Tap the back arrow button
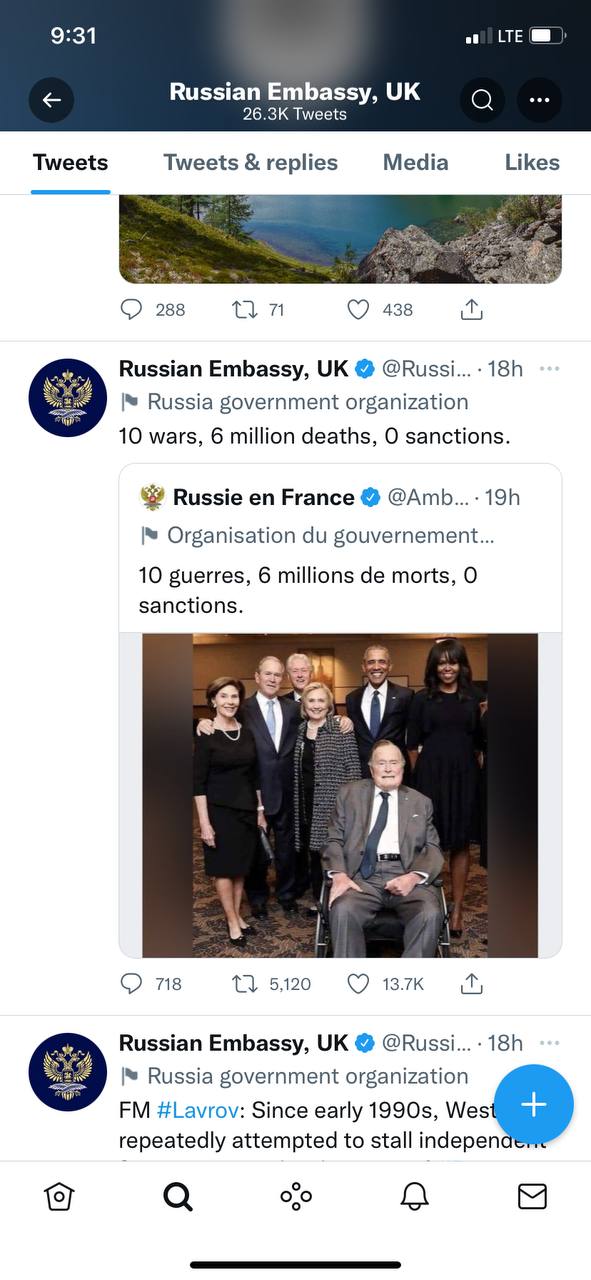Screen dimensions: 591x1280 pyautogui.click(x=52, y=100)
